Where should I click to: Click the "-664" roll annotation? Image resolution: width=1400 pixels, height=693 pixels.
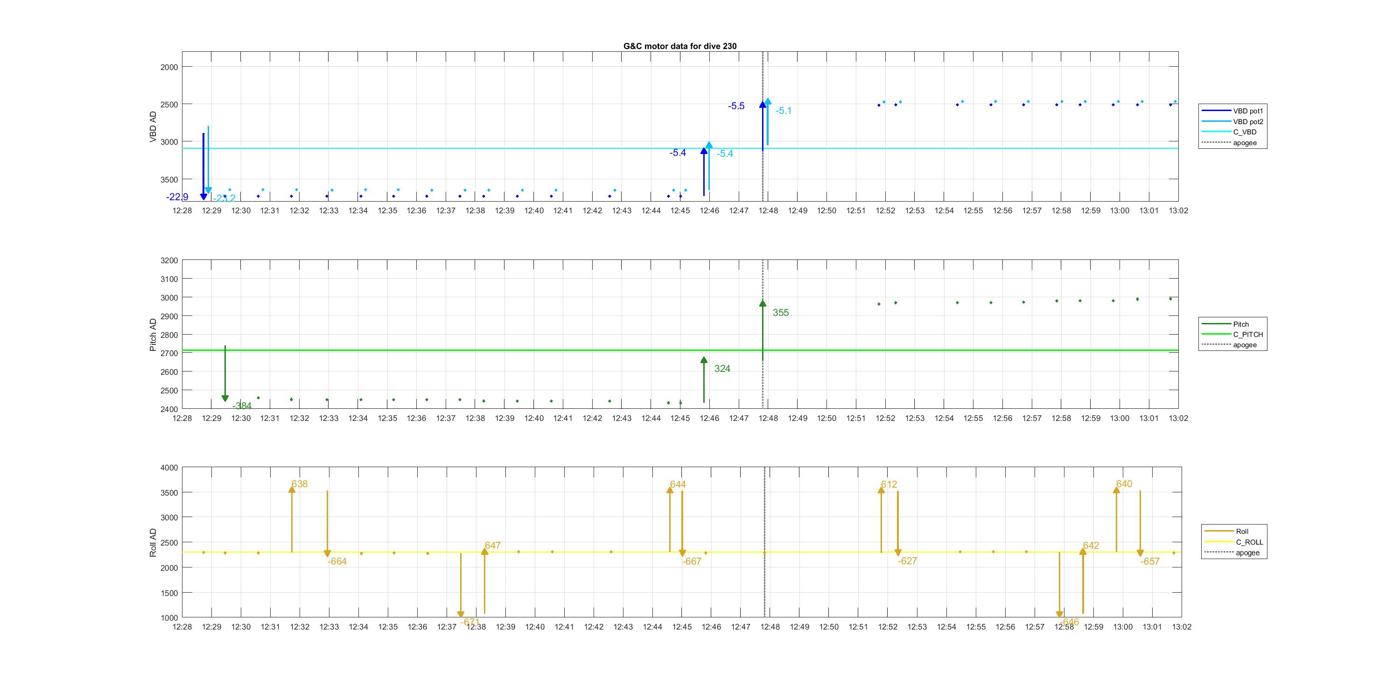point(337,561)
